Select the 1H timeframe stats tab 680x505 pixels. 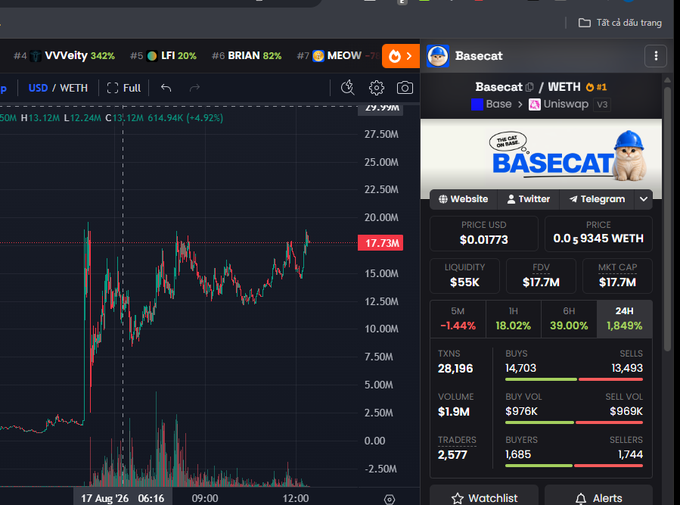coord(513,319)
